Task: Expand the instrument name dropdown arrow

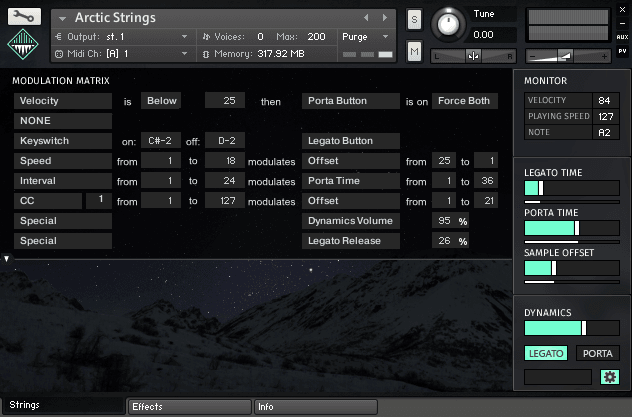Action: point(62,19)
